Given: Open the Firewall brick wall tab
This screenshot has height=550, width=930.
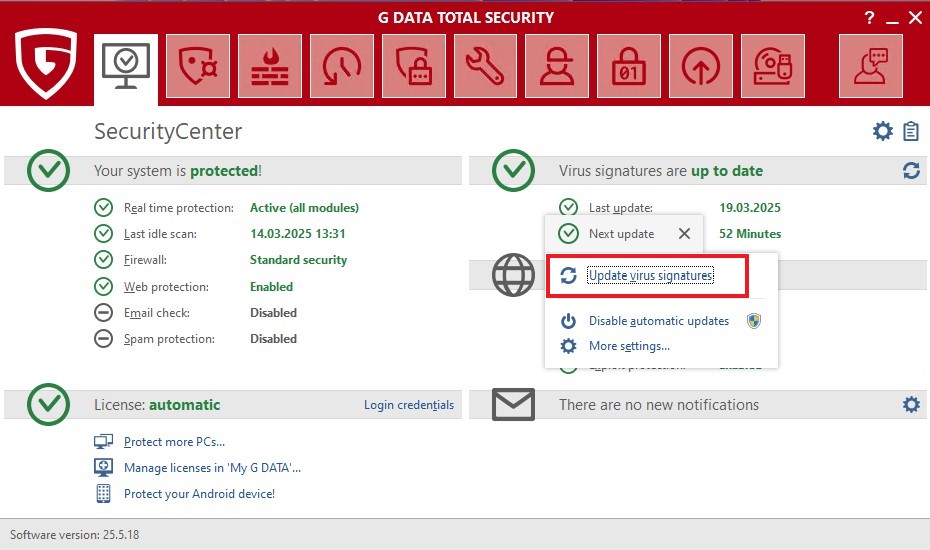Looking at the screenshot, I should pos(270,66).
